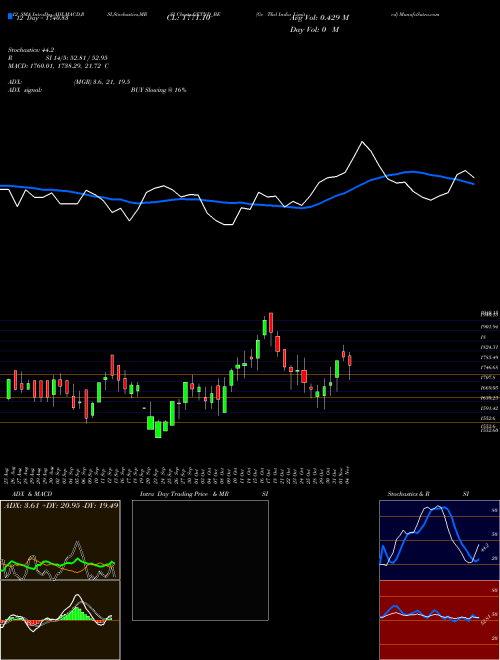Click the MACD histogram mini chart
The height and width of the screenshot is (660, 500).
point(60,620)
